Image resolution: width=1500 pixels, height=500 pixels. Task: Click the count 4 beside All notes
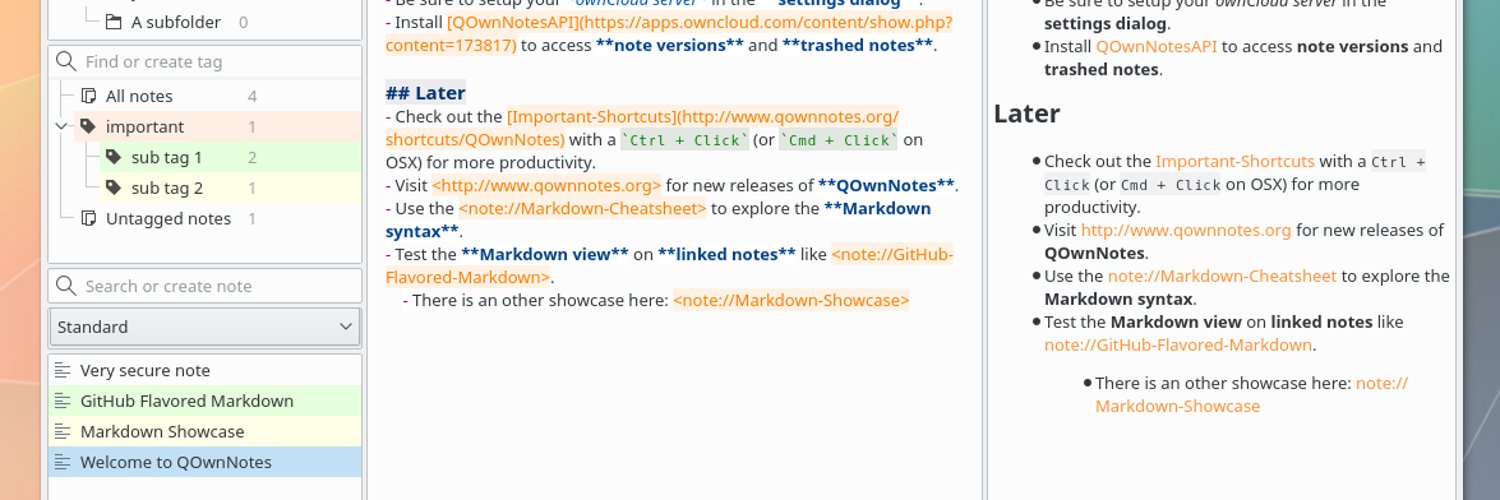(x=252, y=96)
